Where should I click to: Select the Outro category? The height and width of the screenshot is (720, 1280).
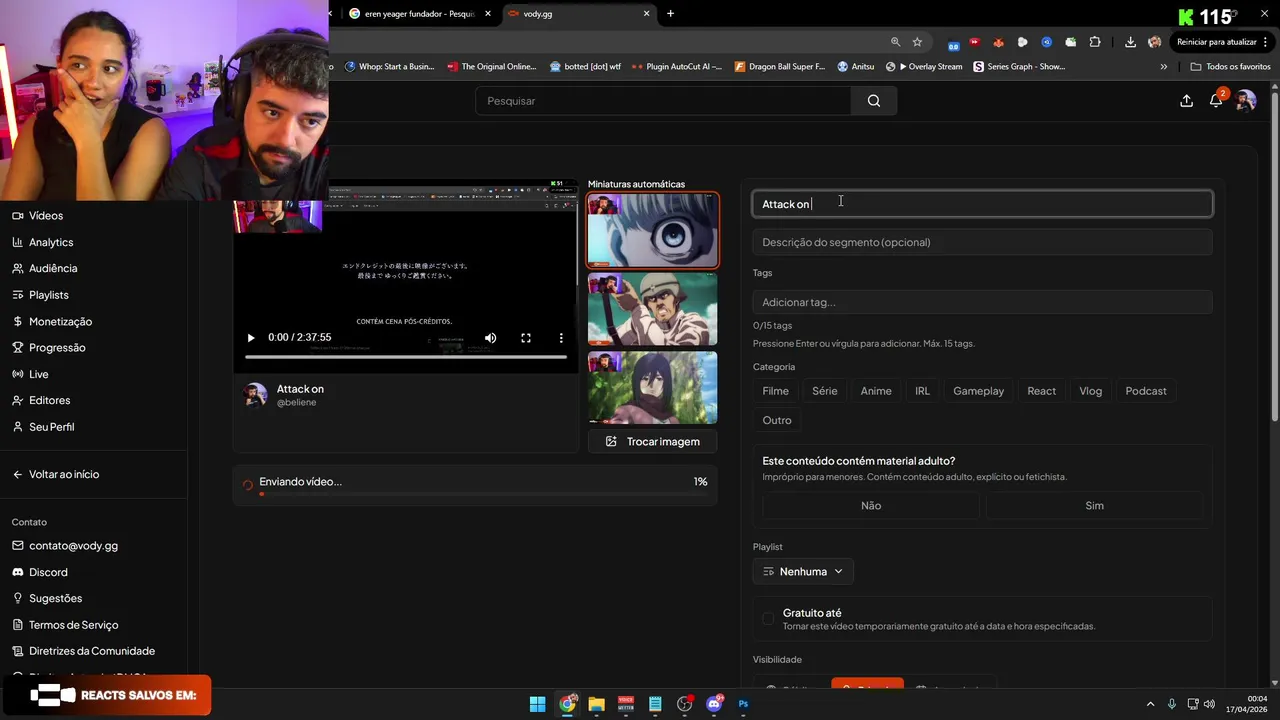point(777,420)
